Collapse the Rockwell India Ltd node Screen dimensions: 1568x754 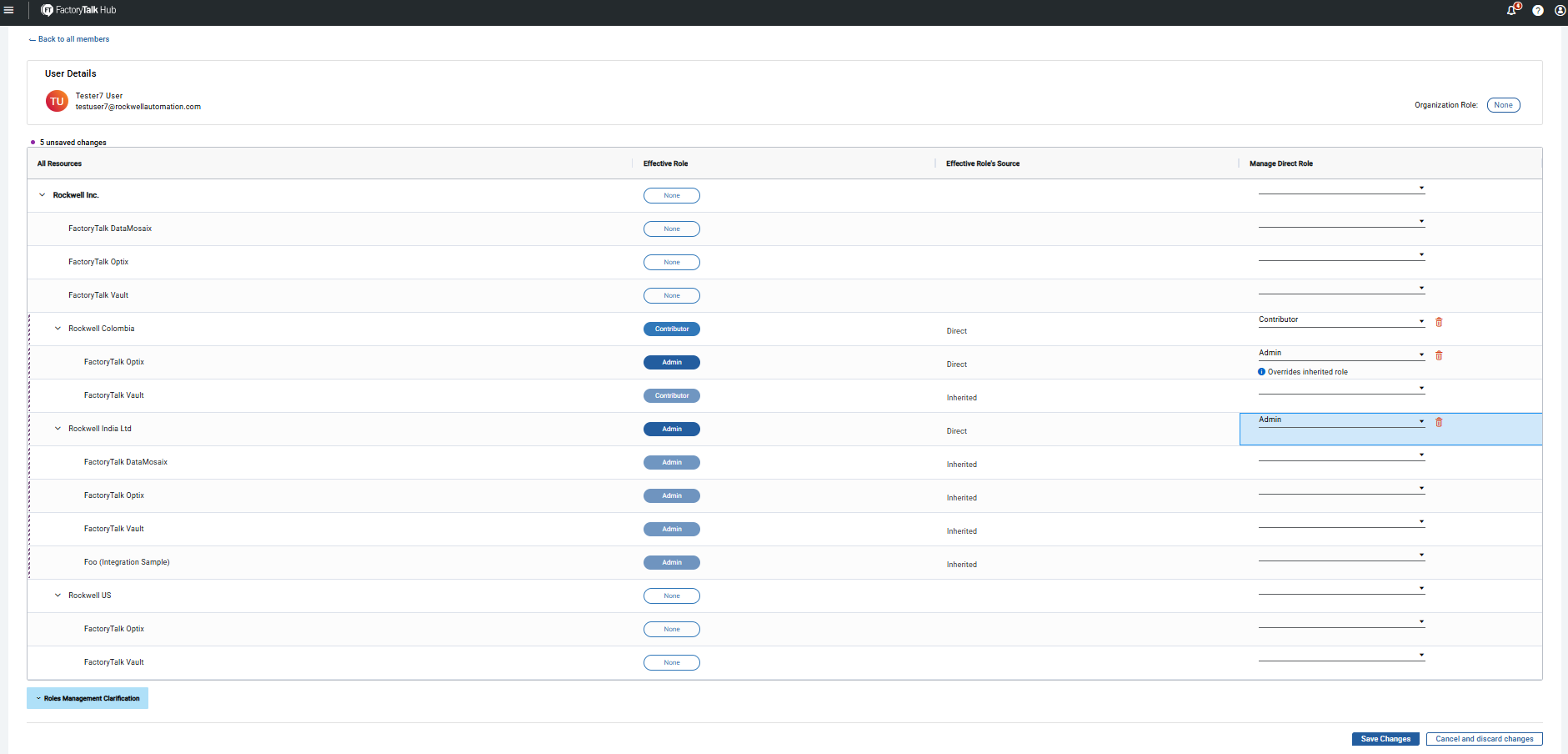[x=58, y=429]
